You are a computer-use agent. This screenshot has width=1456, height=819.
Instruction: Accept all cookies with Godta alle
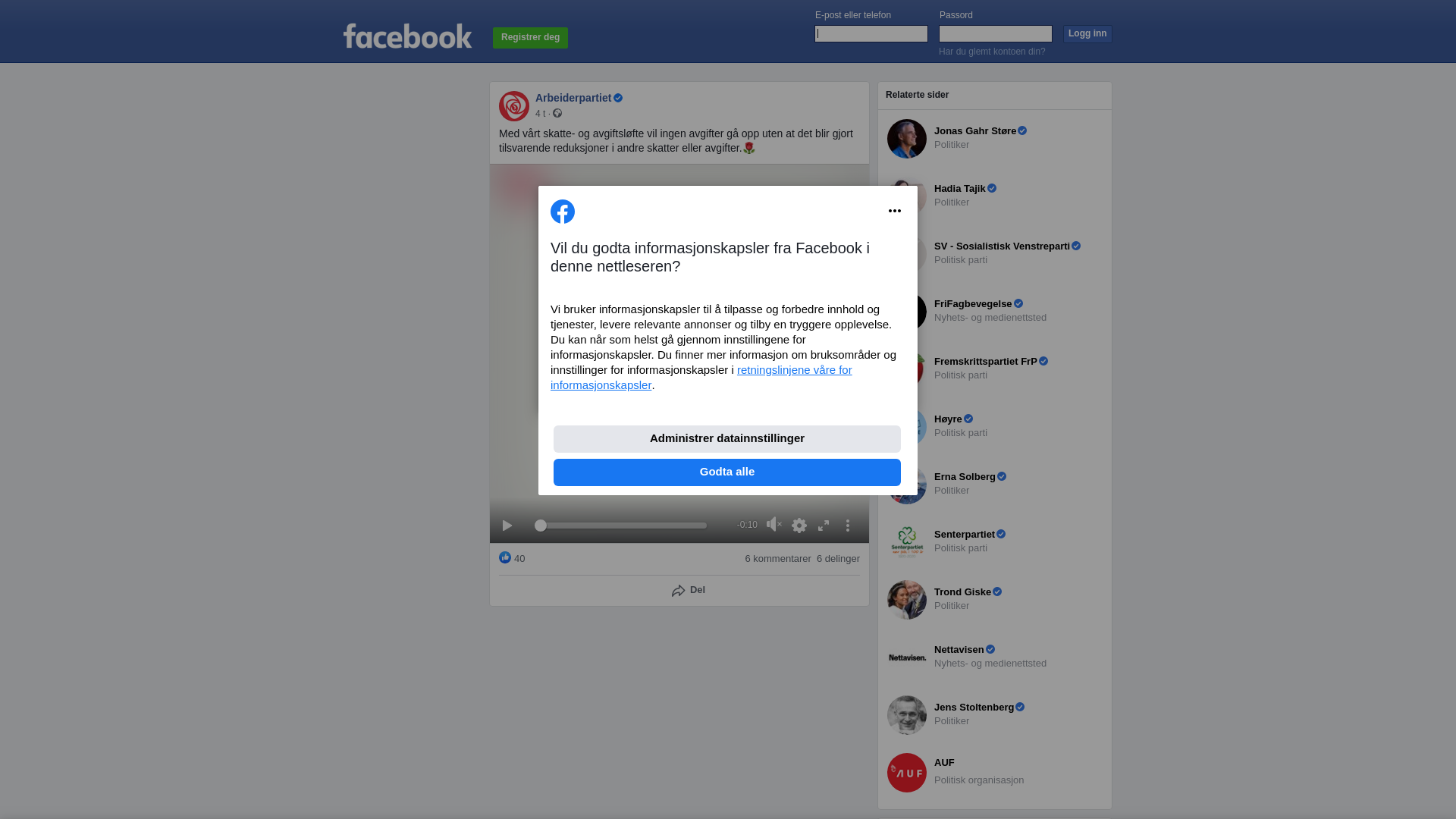coord(727,472)
